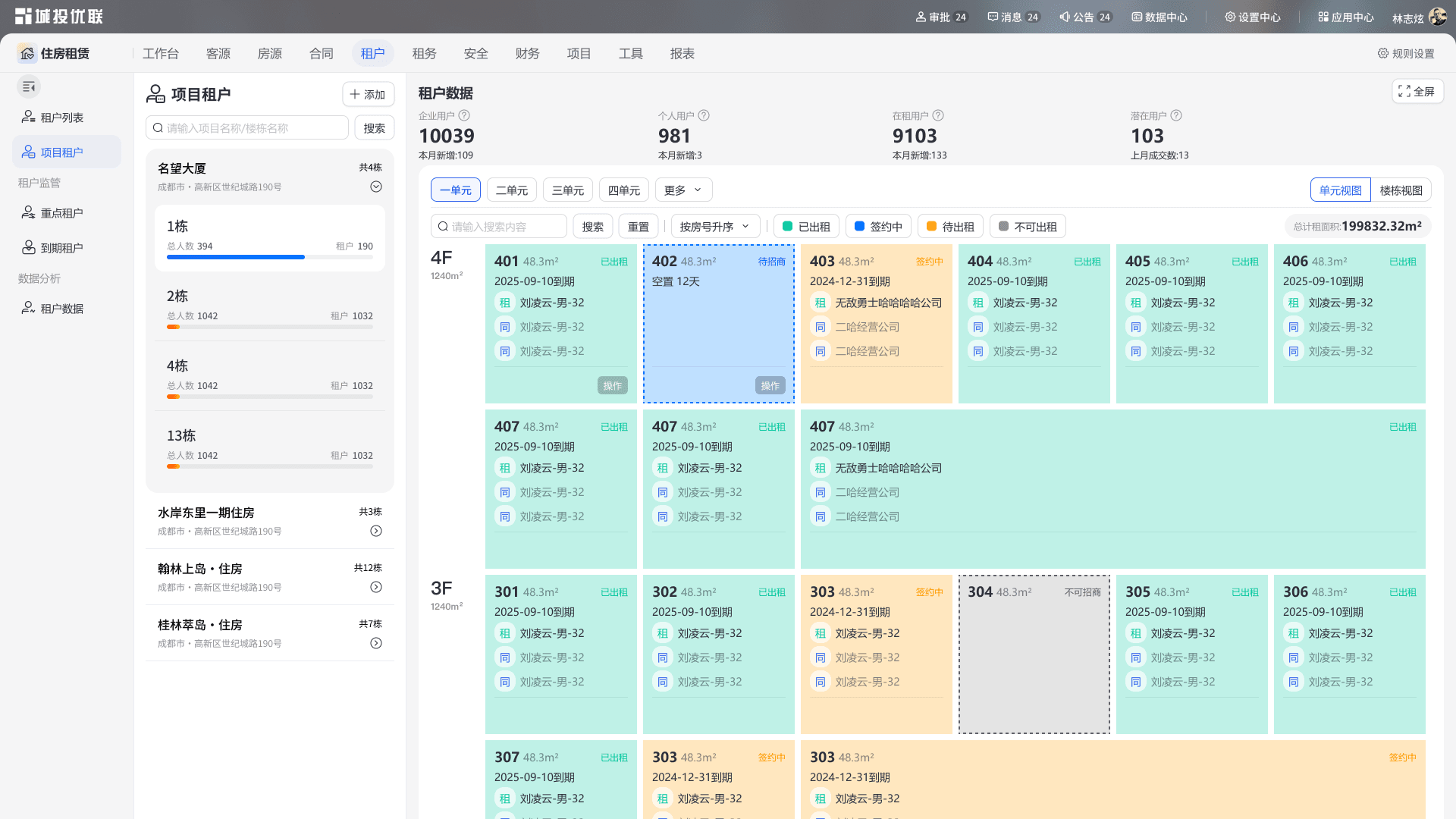
Task: Open the 审批 approvals icon in header
Action: [x=921, y=17]
